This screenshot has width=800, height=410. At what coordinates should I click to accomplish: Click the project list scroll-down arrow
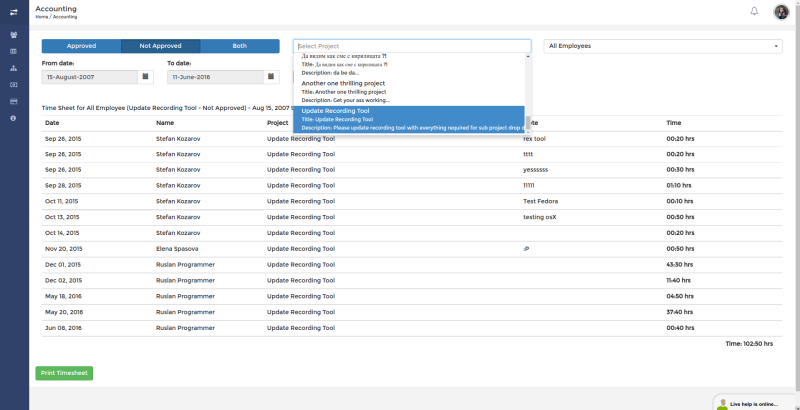point(528,132)
